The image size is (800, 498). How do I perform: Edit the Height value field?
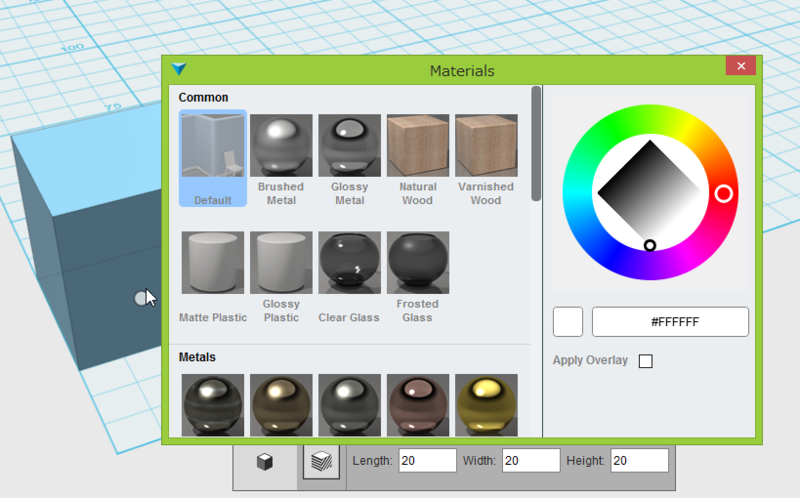click(x=639, y=461)
